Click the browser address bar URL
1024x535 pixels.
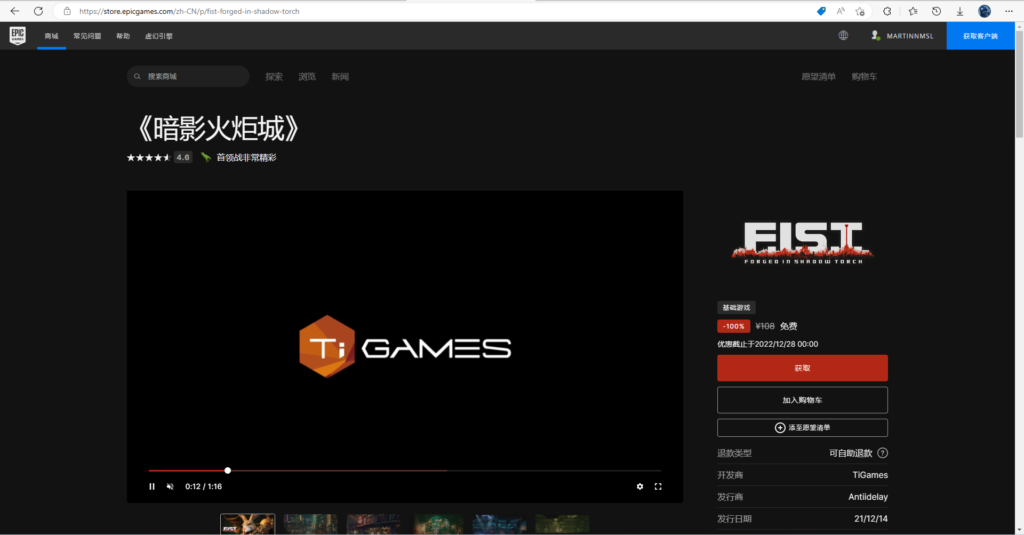click(189, 11)
